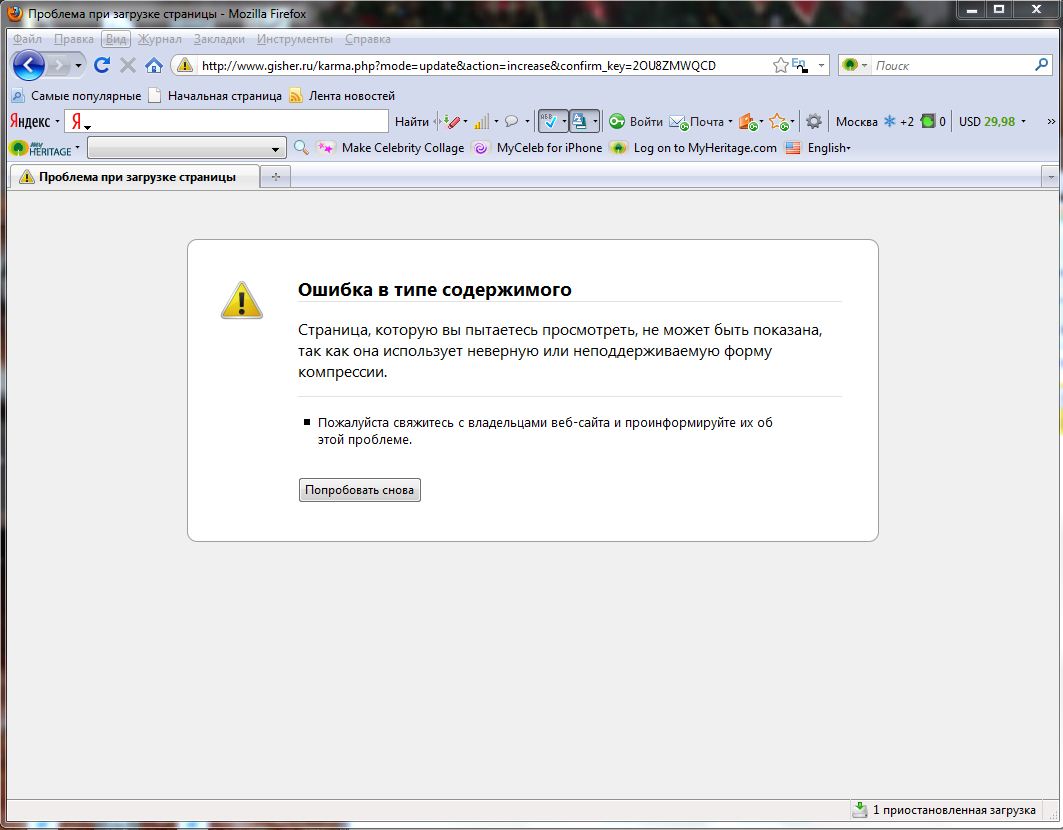Open Log on to MyHeritage.com link

pos(704,148)
